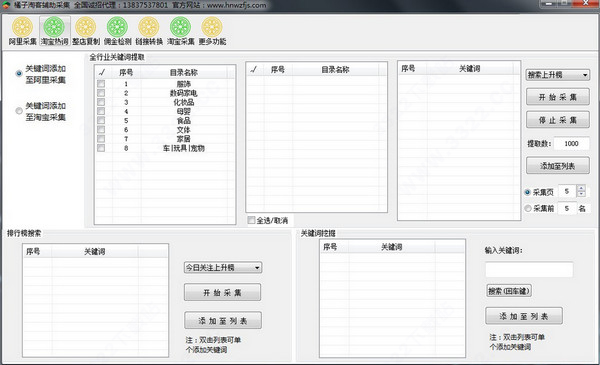This screenshot has height=365, width=600.
Task: Click 添加至列表 button below 提取数
Action: click(558, 166)
